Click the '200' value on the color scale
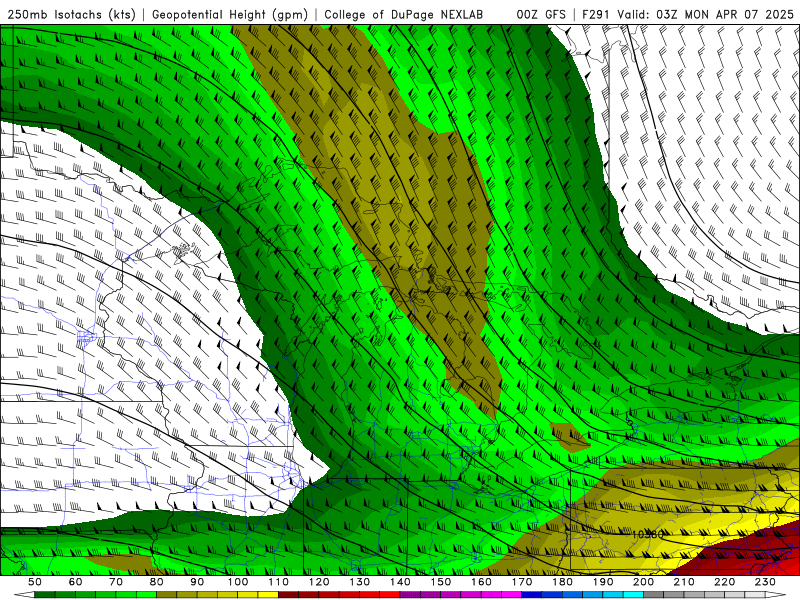 pyautogui.click(x=643, y=582)
